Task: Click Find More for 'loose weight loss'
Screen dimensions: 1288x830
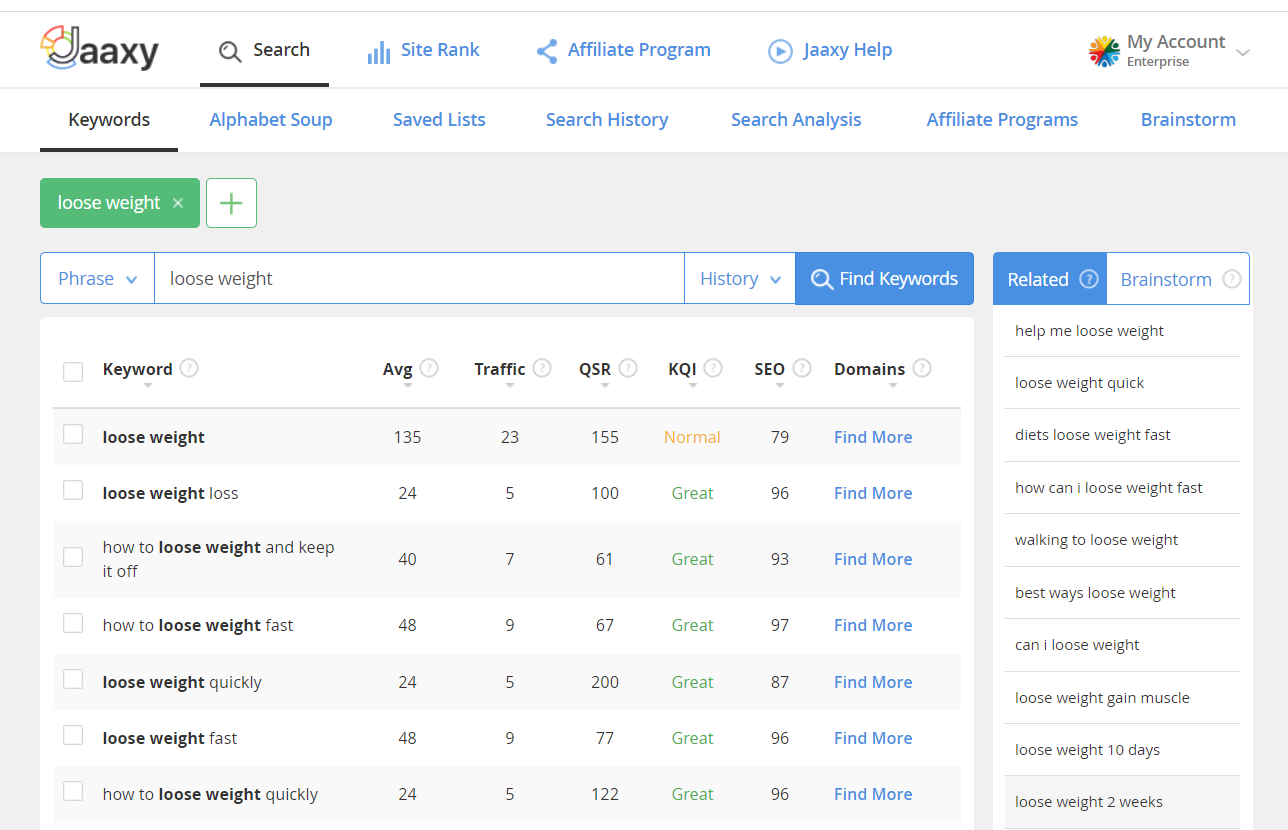Action: point(873,493)
